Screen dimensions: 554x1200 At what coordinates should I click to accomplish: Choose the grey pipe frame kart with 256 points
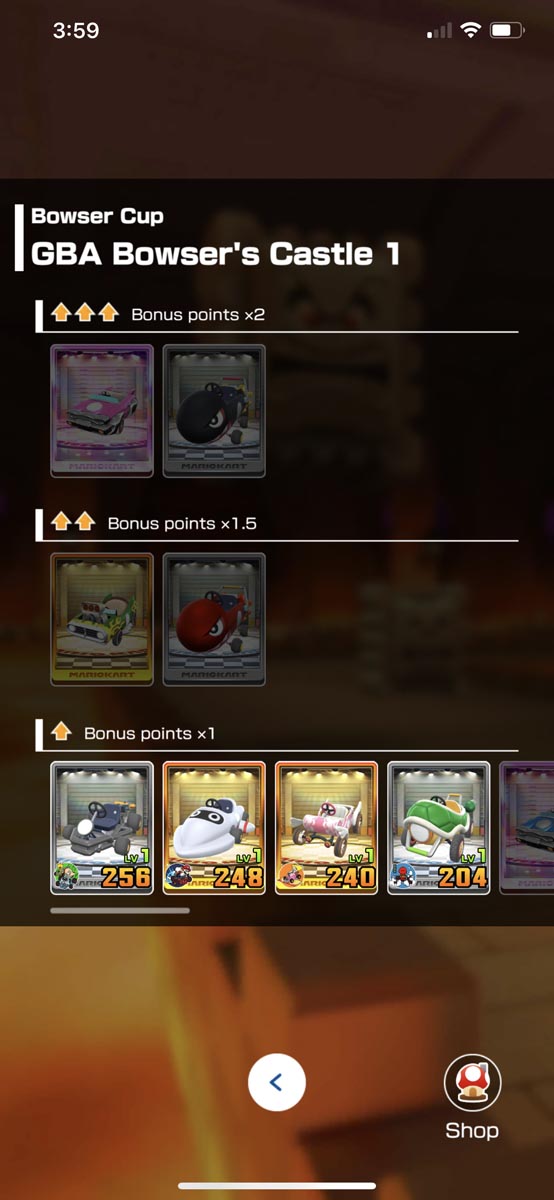102,827
